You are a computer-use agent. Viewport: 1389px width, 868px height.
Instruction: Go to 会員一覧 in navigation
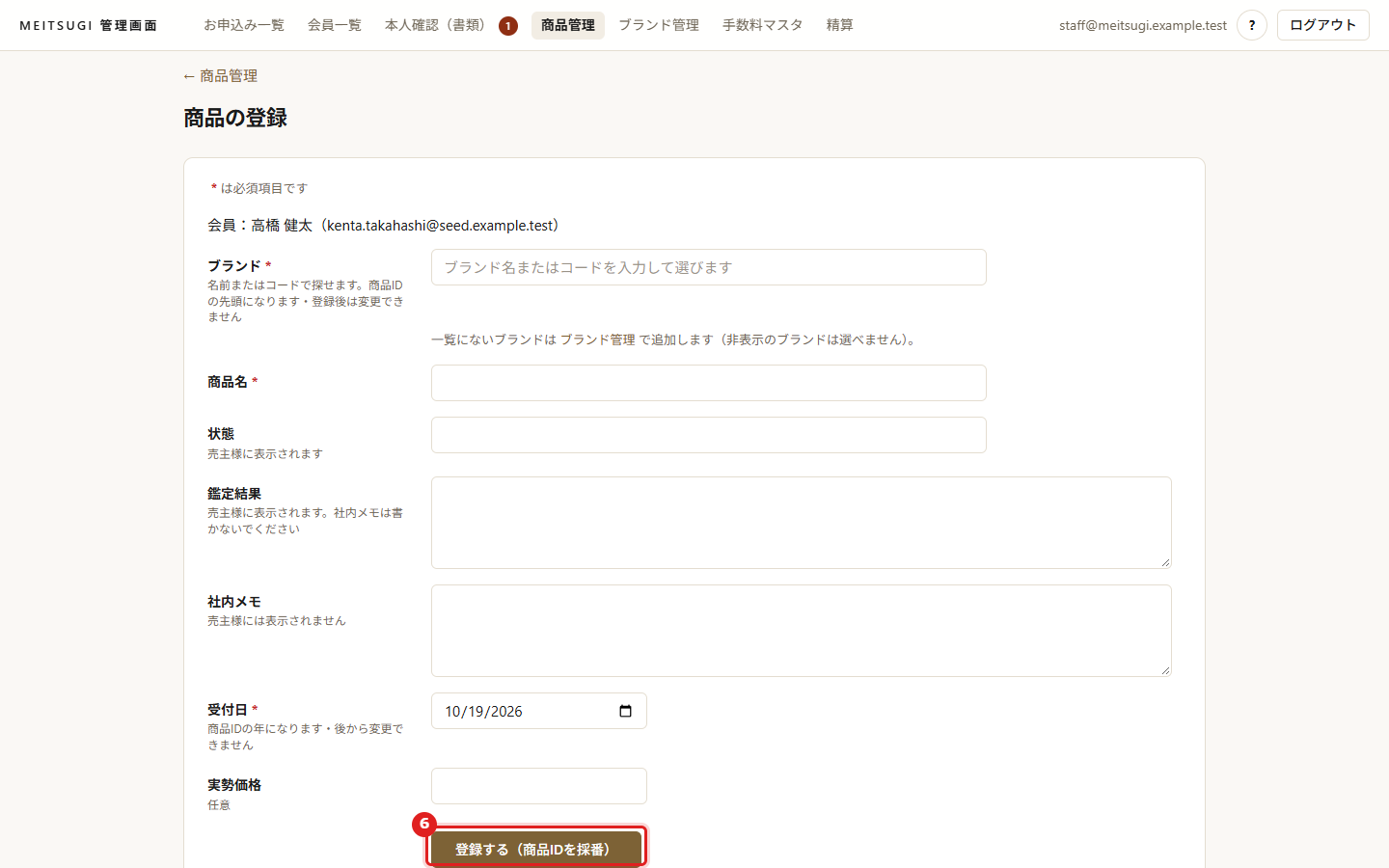point(335,25)
